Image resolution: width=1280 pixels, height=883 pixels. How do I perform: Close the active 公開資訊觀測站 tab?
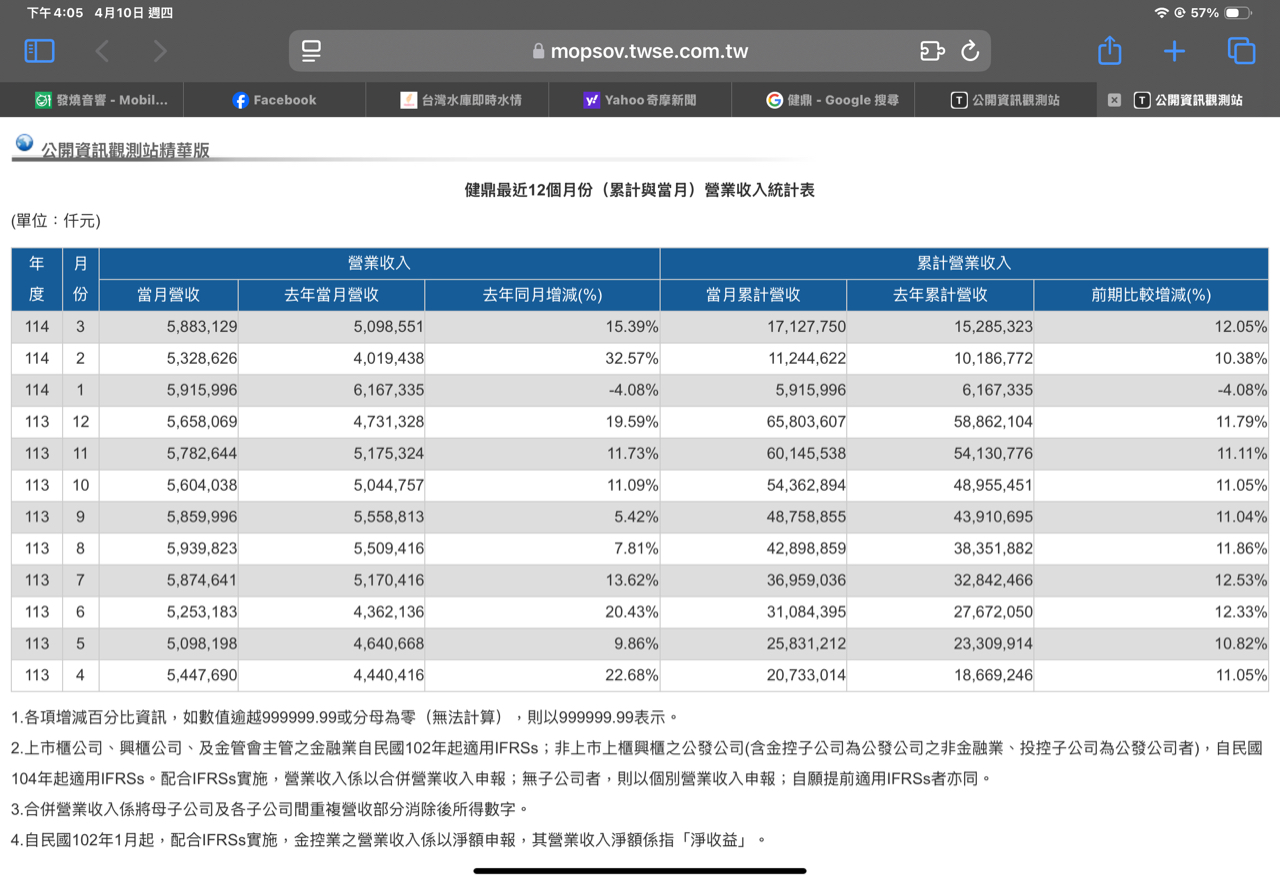[1114, 100]
